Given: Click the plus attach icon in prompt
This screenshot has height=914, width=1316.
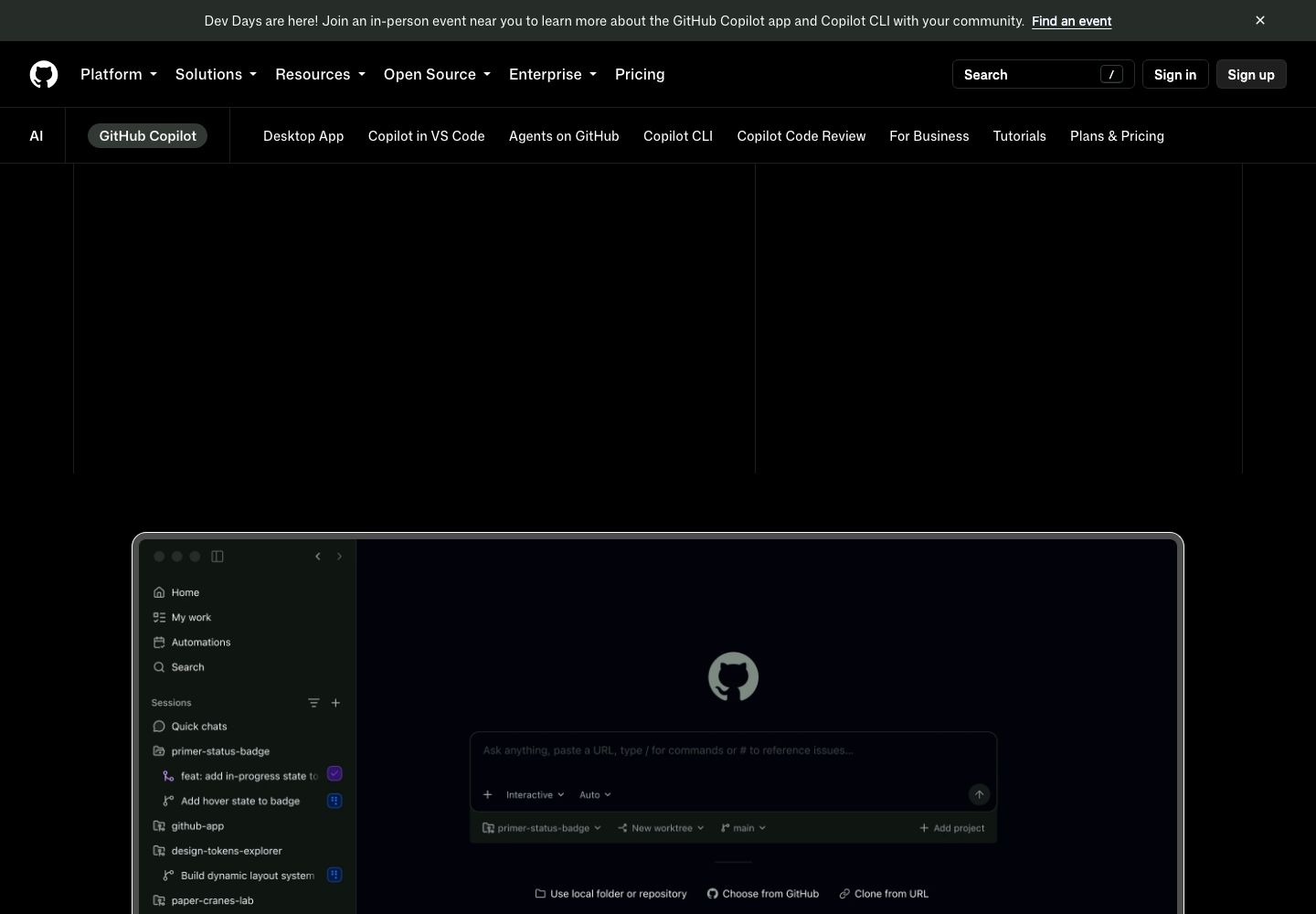Looking at the screenshot, I should tap(488, 794).
